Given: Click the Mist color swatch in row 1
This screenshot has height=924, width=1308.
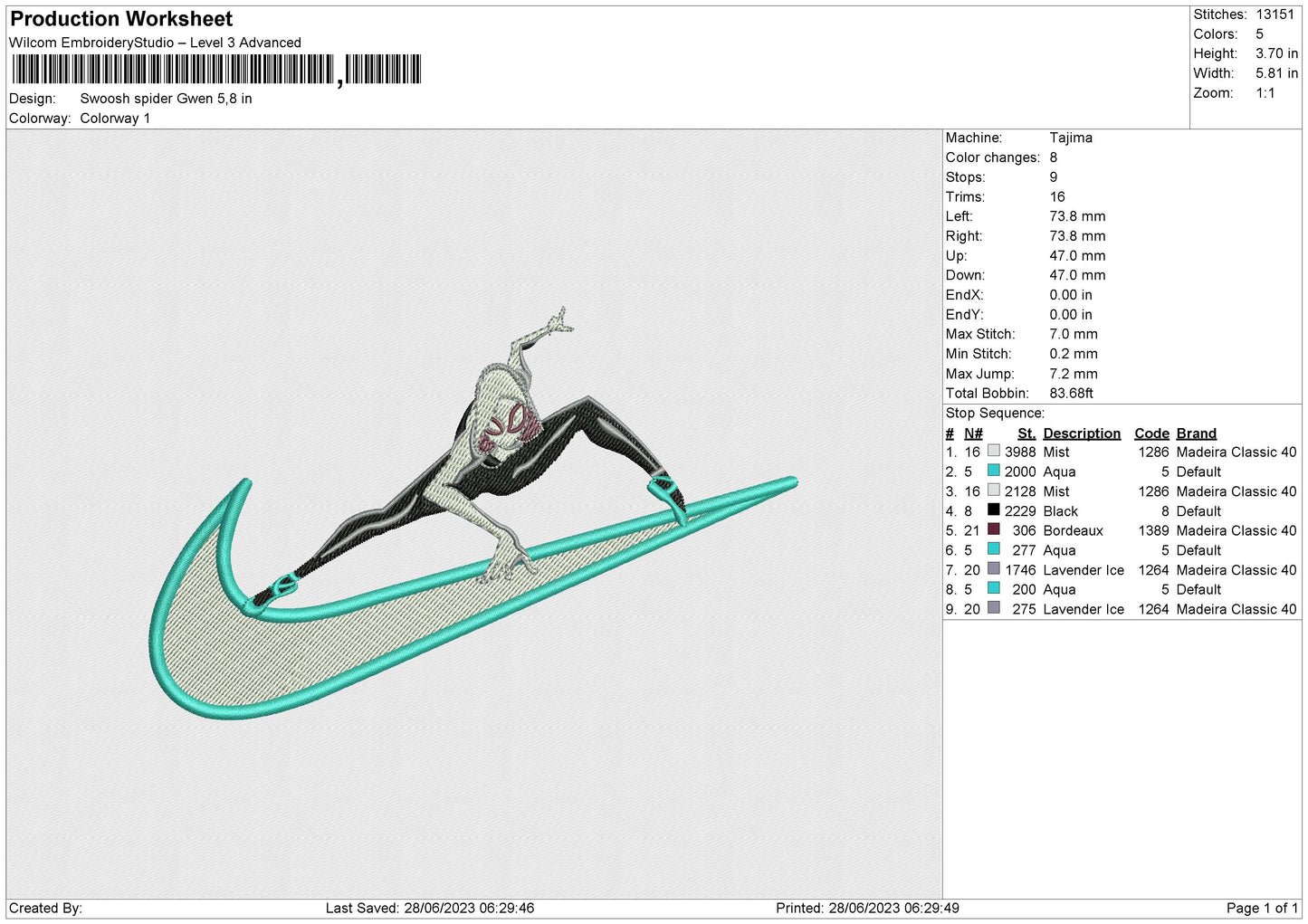Looking at the screenshot, I should [994, 451].
